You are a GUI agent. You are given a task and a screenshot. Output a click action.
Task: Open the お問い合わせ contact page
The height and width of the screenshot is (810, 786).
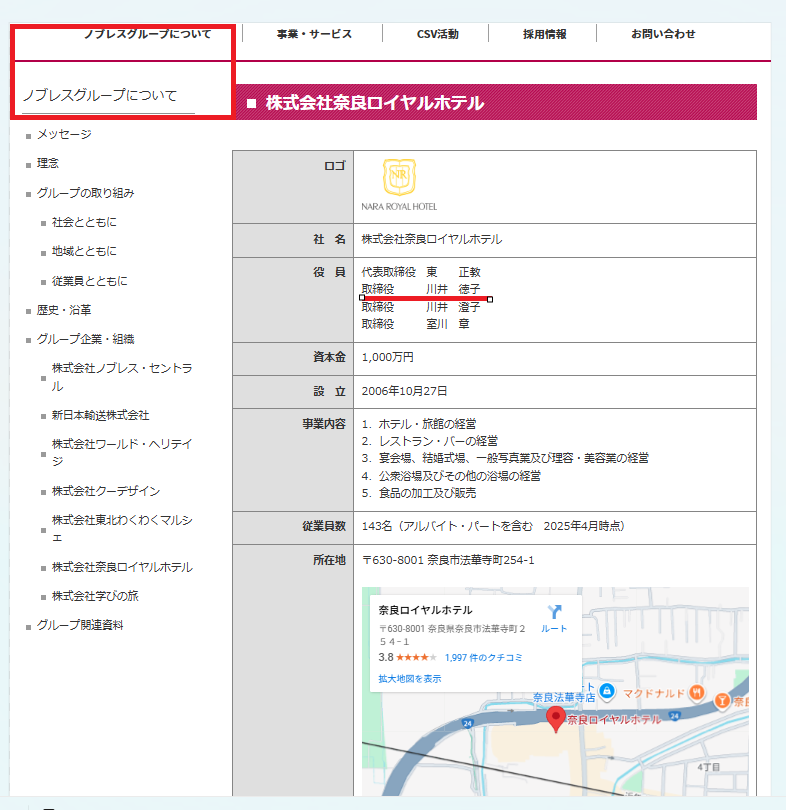click(663, 34)
